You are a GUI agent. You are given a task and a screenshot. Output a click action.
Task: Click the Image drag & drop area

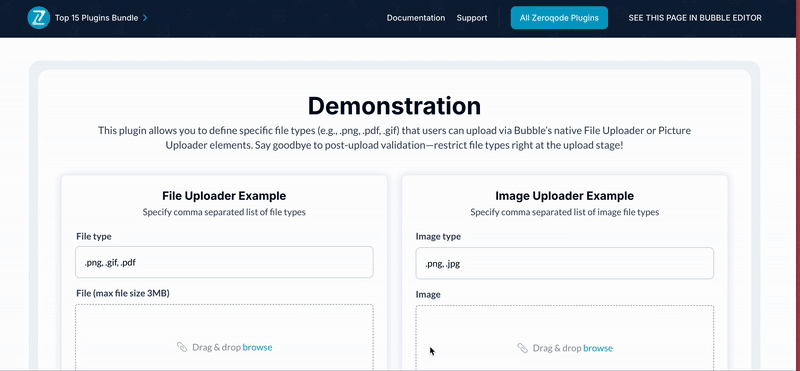point(565,338)
